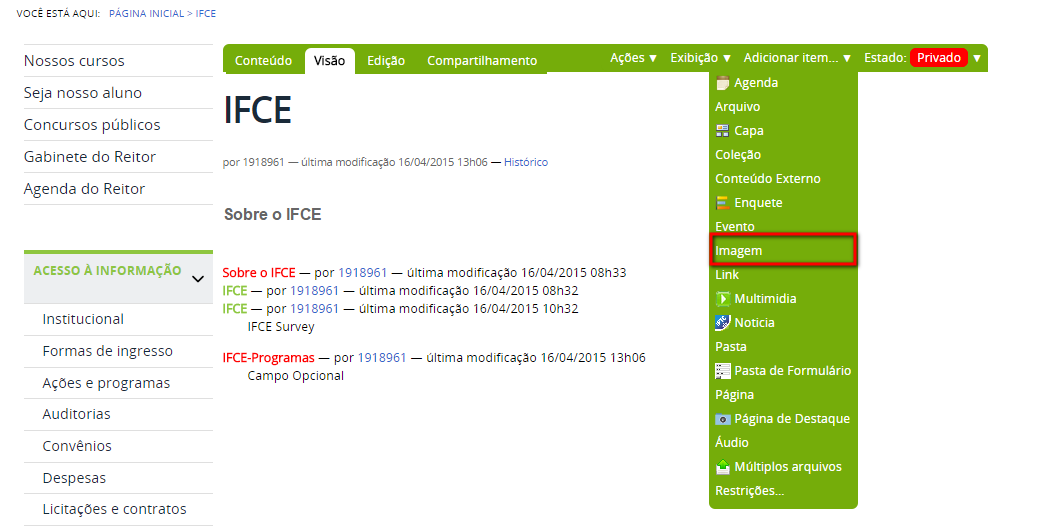Click the Enquete poll icon
This screenshot has height=527, width=1037.
(x=722, y=203)
